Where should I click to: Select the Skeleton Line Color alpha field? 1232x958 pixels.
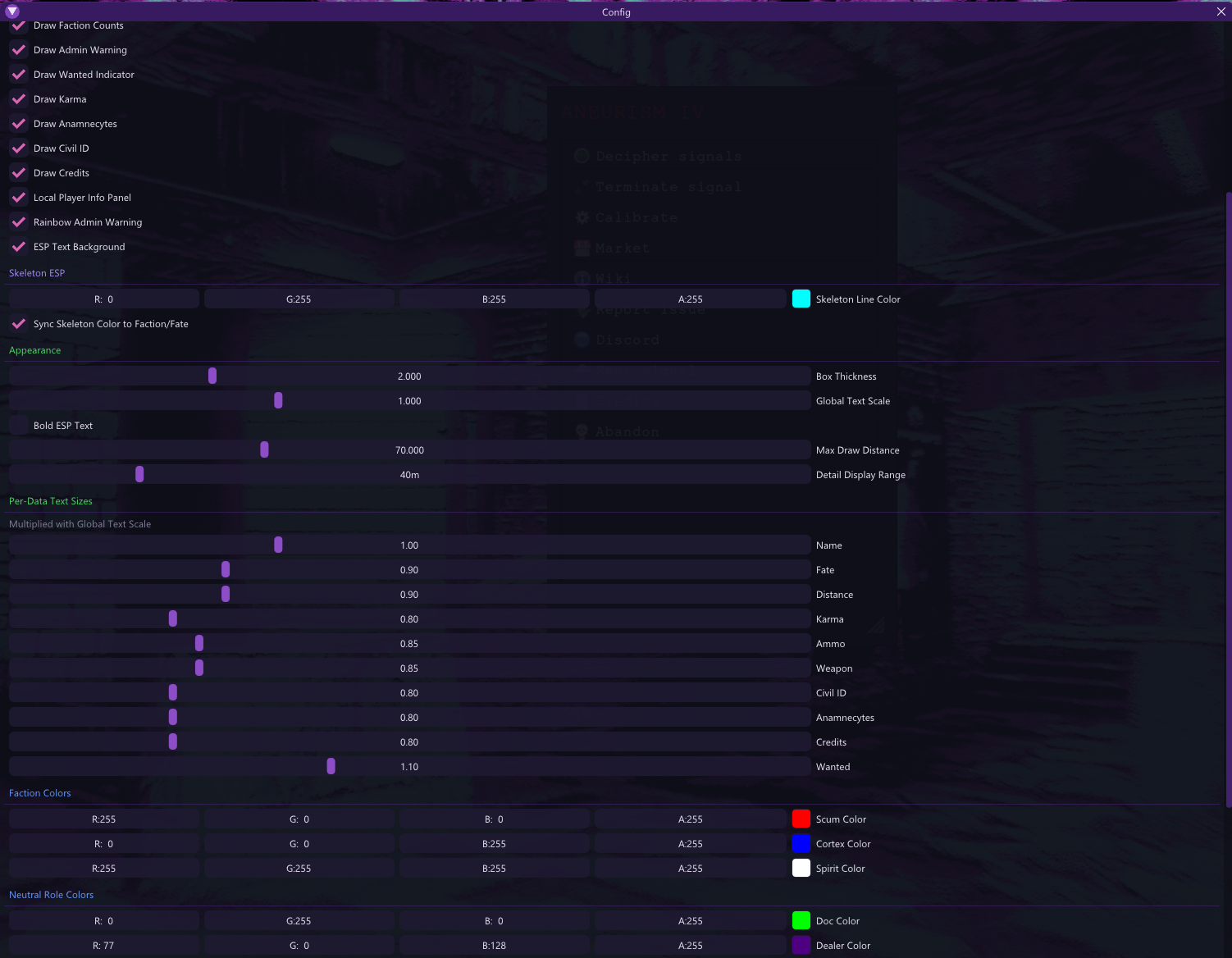click(691, 299)
